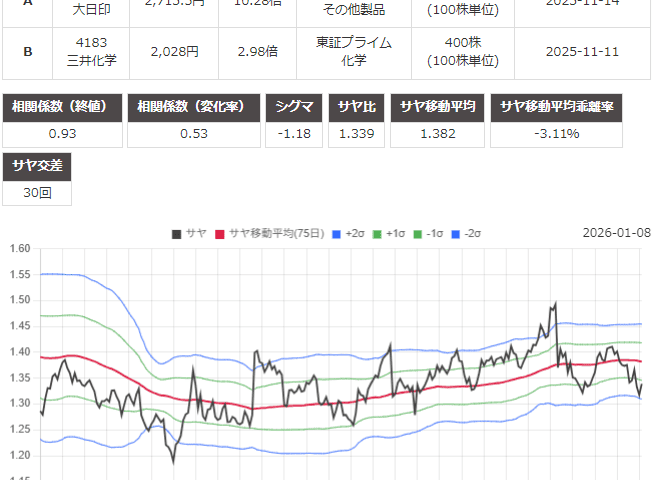Click the 2,028円 price cell in row B
Screen dimensions: 654x480
coord(174,52)
